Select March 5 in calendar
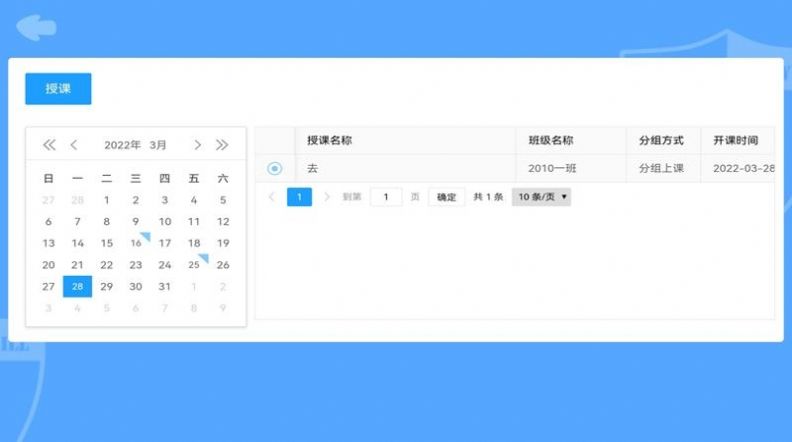The width and height of the screenshot is (792, 442). (x=223, y=200)
